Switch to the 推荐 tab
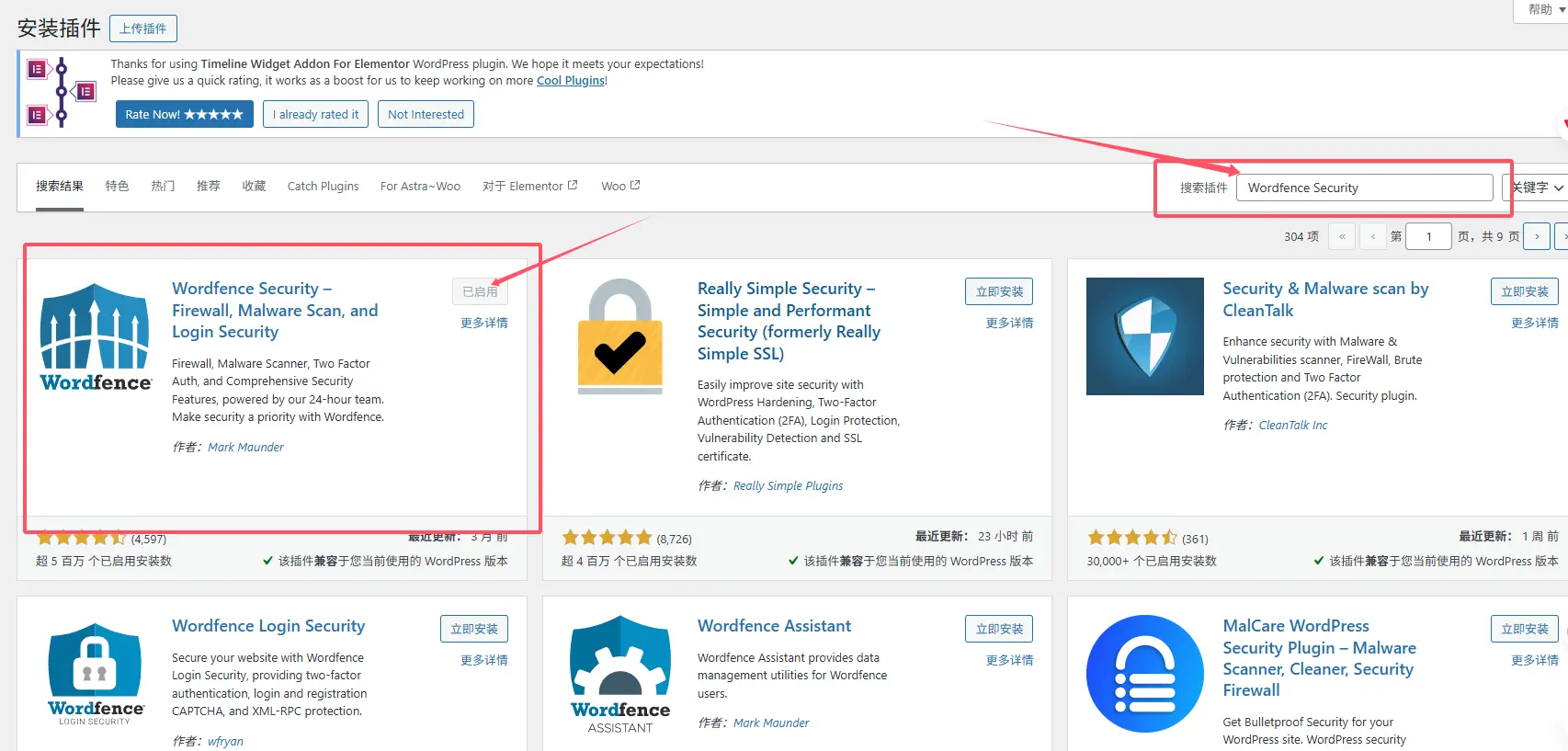This screenshot has width=1568, height=751. [x=209, y=186]
